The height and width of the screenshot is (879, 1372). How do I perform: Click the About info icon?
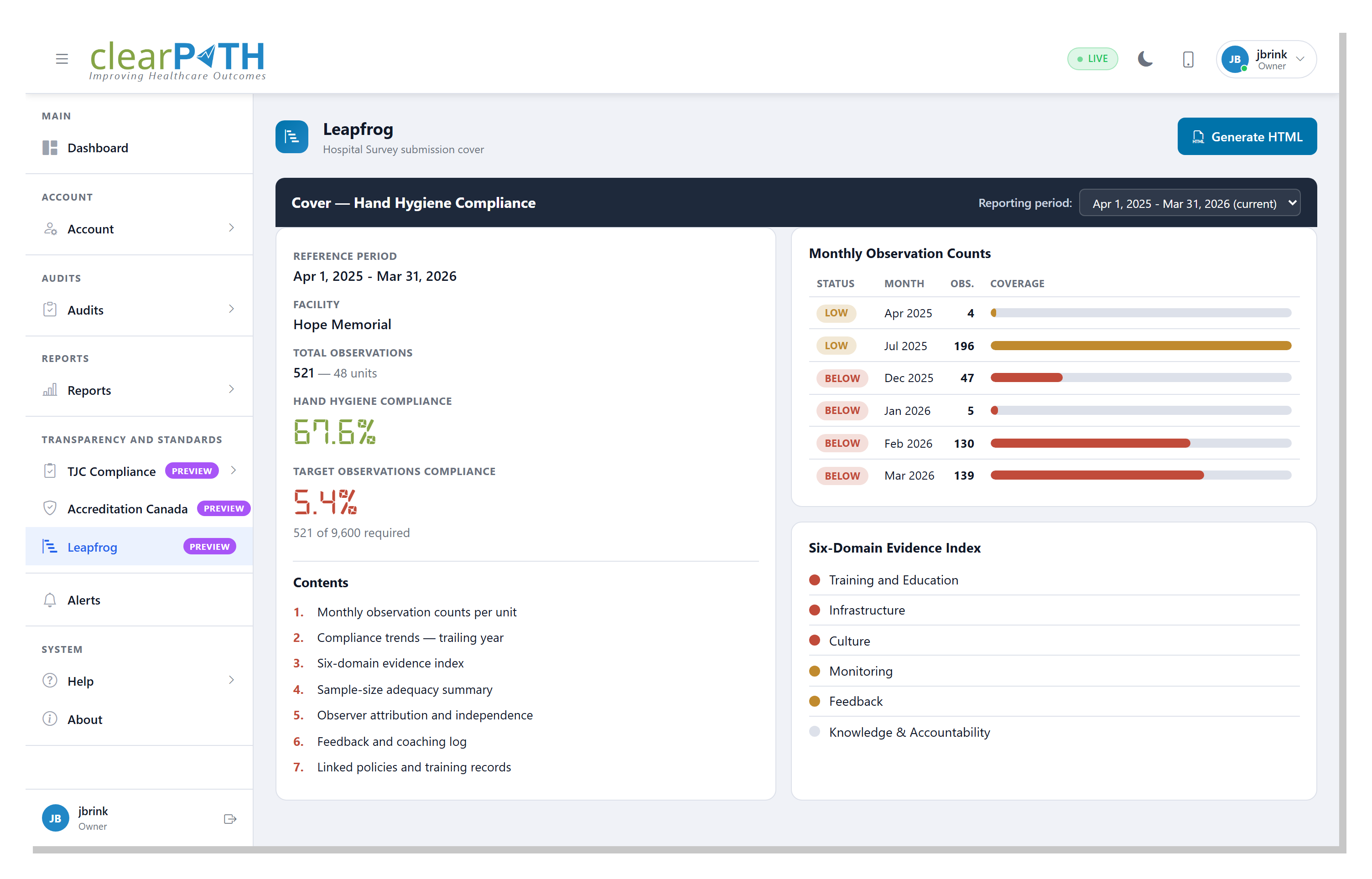[x=50, y=719]
